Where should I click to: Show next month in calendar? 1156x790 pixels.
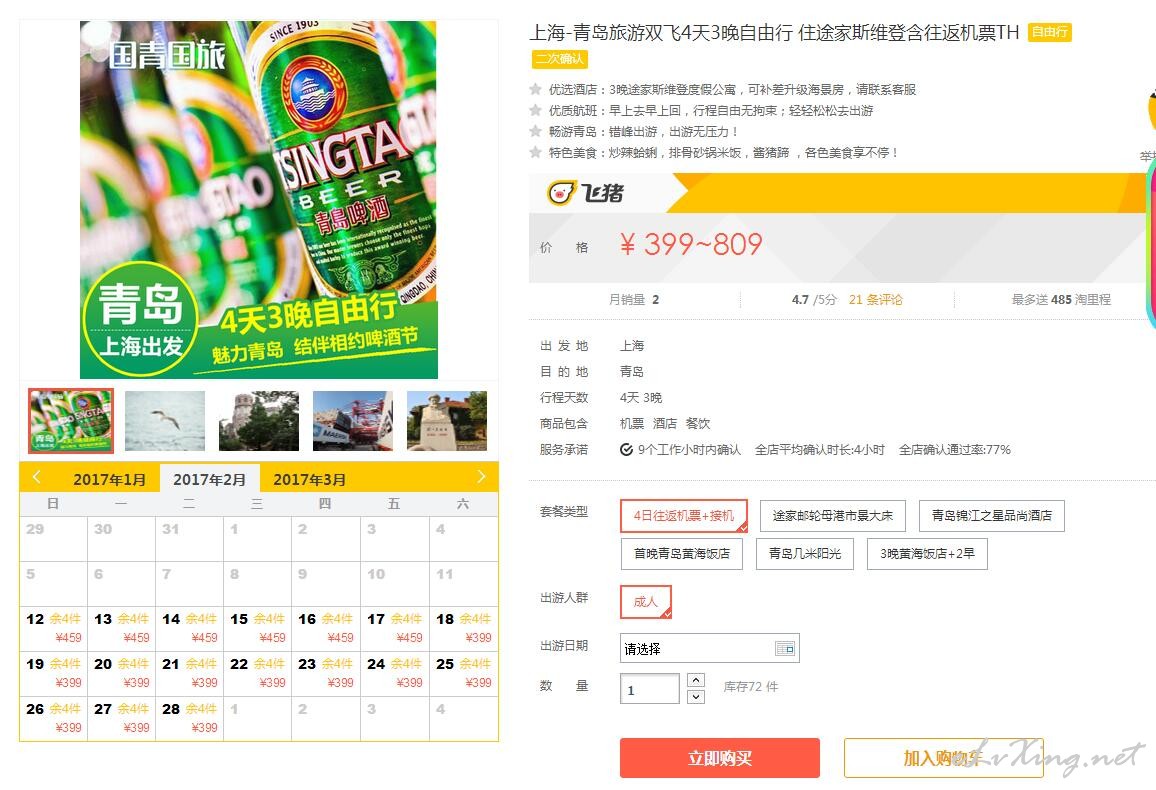pyautogui.click(x=481, y=478)
